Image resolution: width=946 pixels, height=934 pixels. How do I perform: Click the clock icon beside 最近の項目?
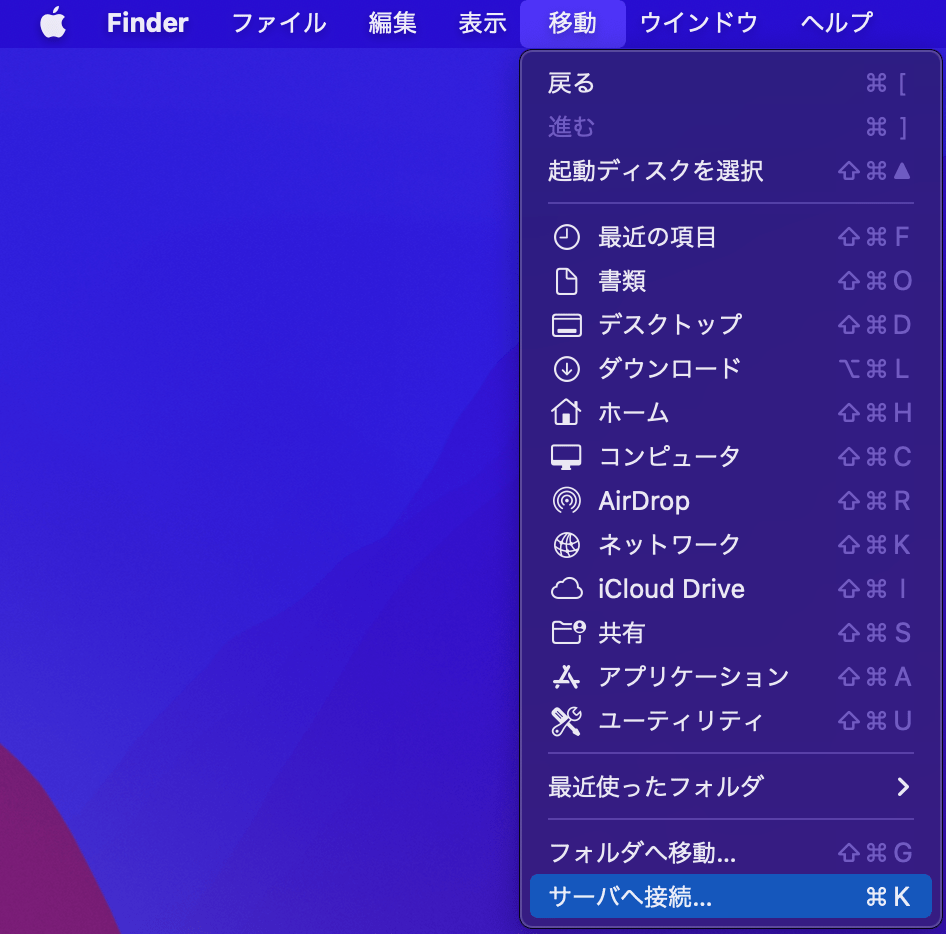tap(567, 237)
